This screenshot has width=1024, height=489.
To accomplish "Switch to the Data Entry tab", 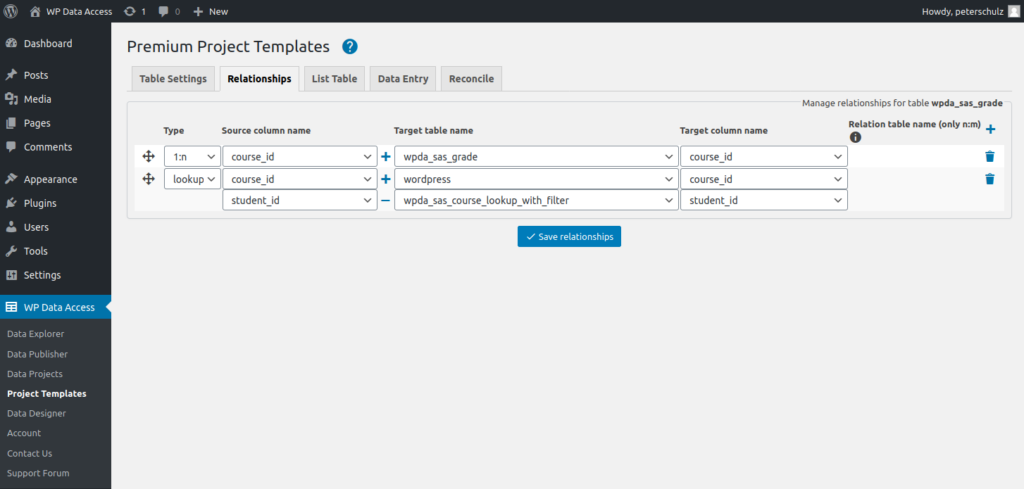I will tap(403, 79).
